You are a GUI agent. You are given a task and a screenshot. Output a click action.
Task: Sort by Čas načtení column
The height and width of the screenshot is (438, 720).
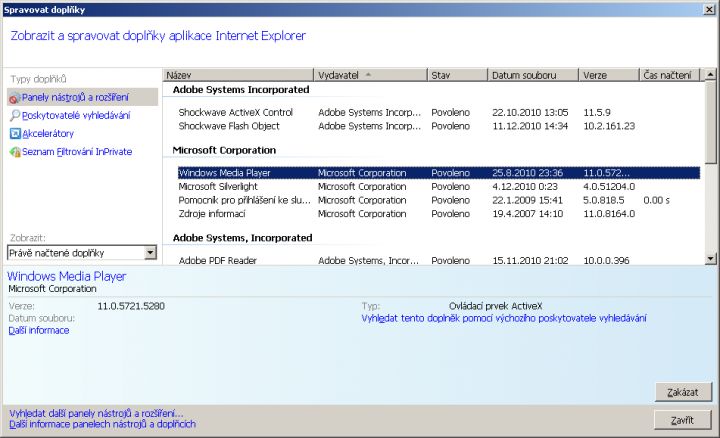pyautogui.click(x=669, y=75)
